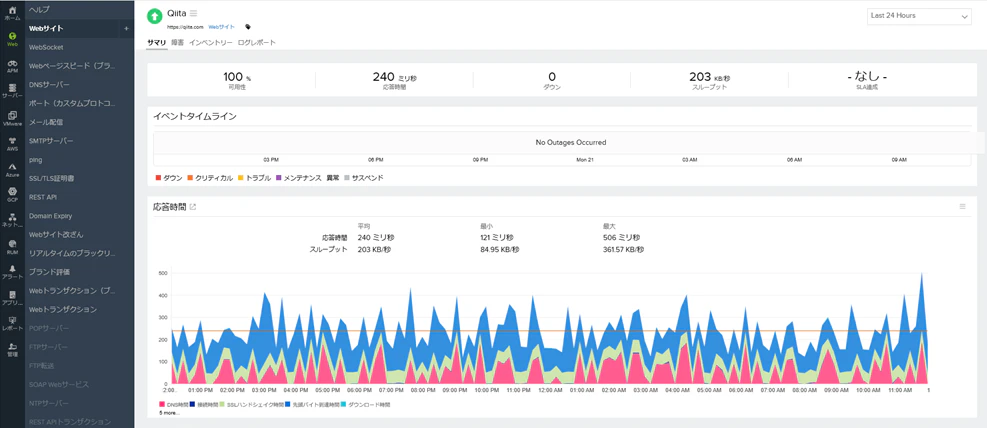
Task: Select Webサイト in the monitor list
Action: coord(72,28)
